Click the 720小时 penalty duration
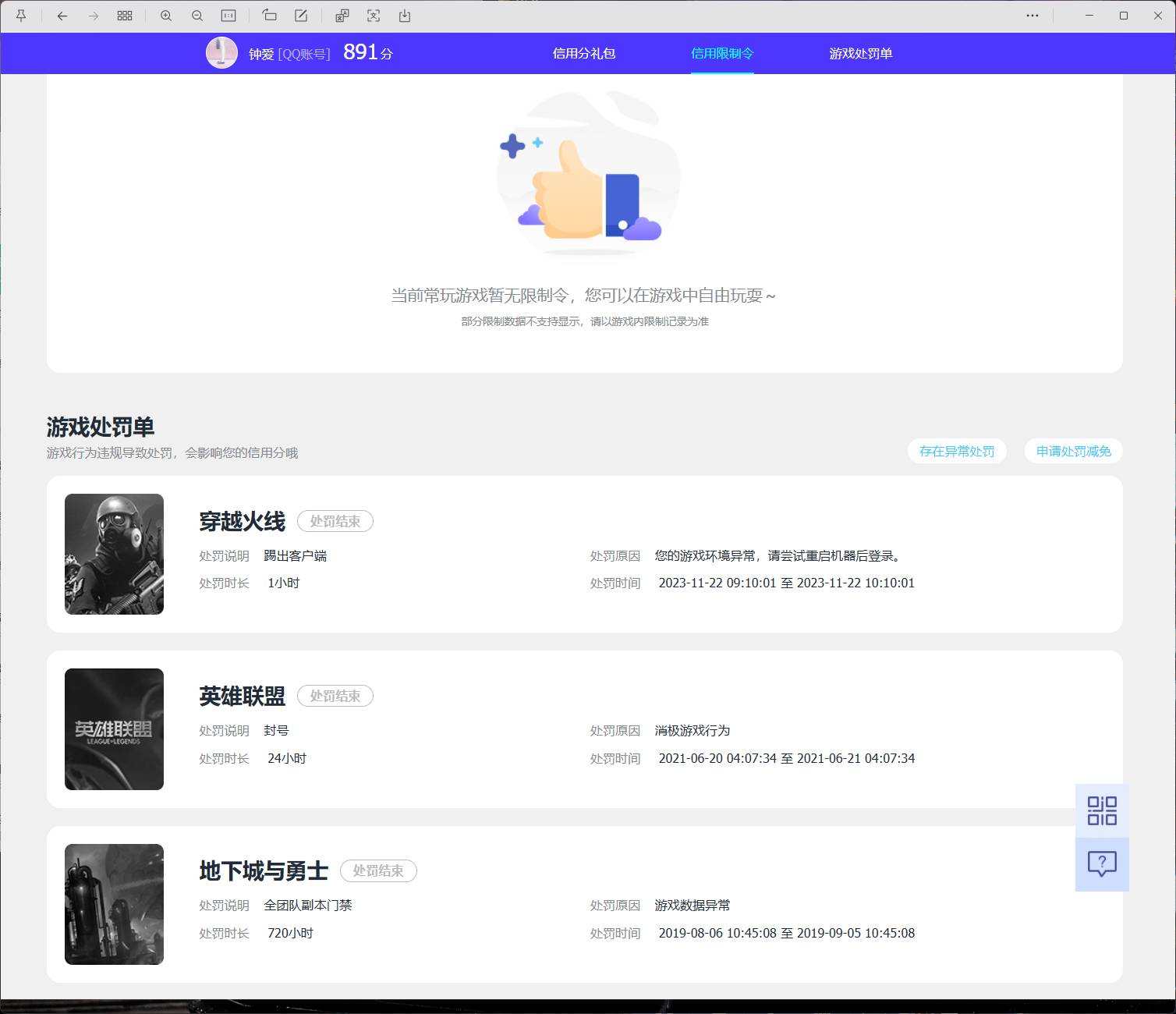Viewport: 1176px width, 1014px height. pos(290,933)
